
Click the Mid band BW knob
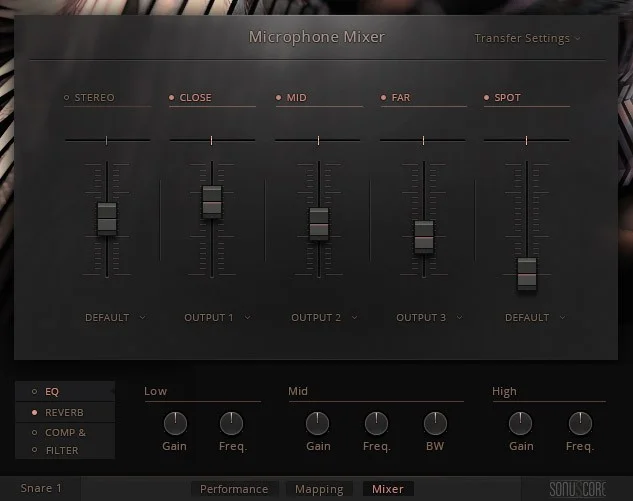point(435,423)
